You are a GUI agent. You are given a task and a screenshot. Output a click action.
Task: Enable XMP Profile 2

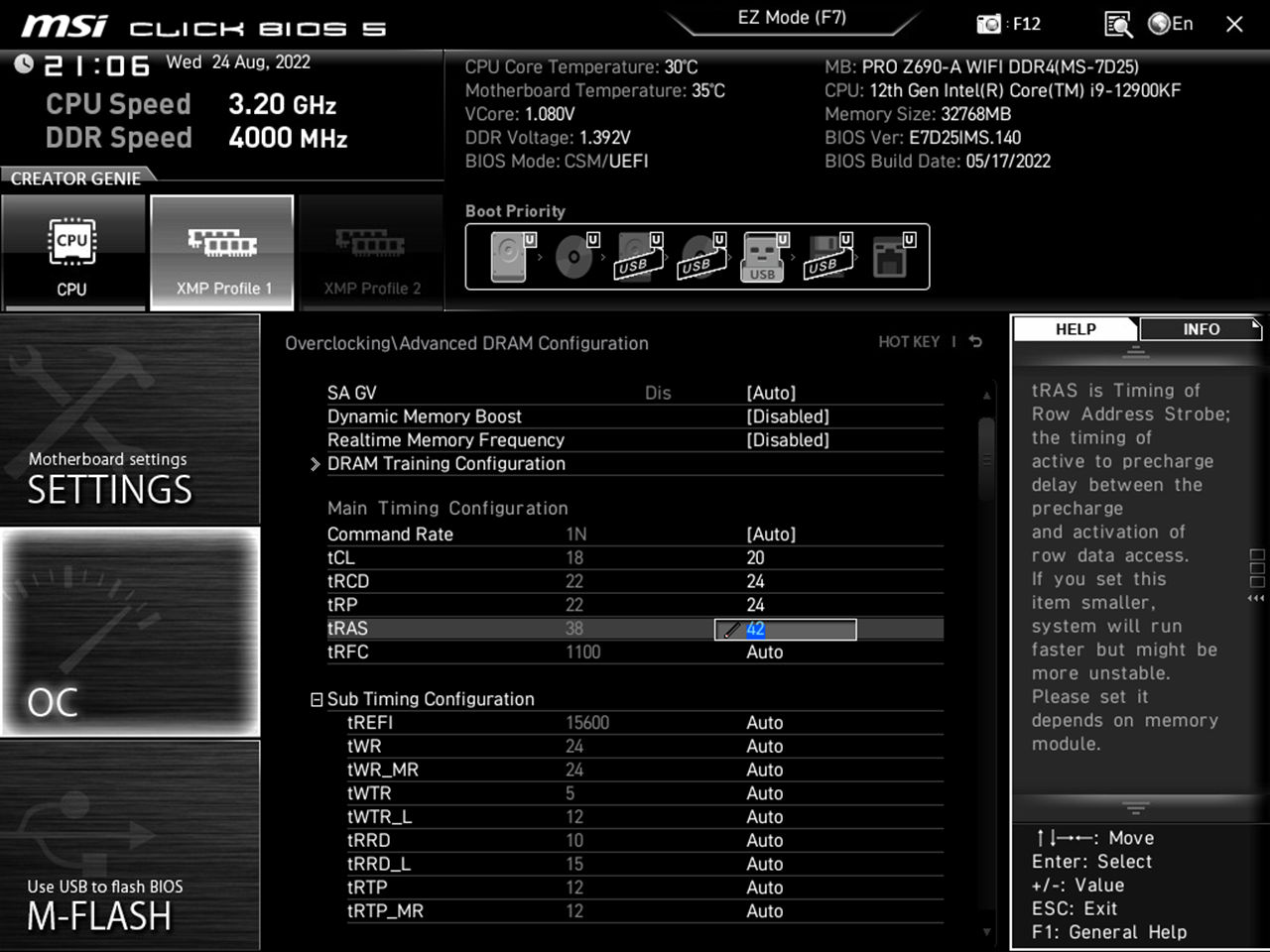pos(371,252)
